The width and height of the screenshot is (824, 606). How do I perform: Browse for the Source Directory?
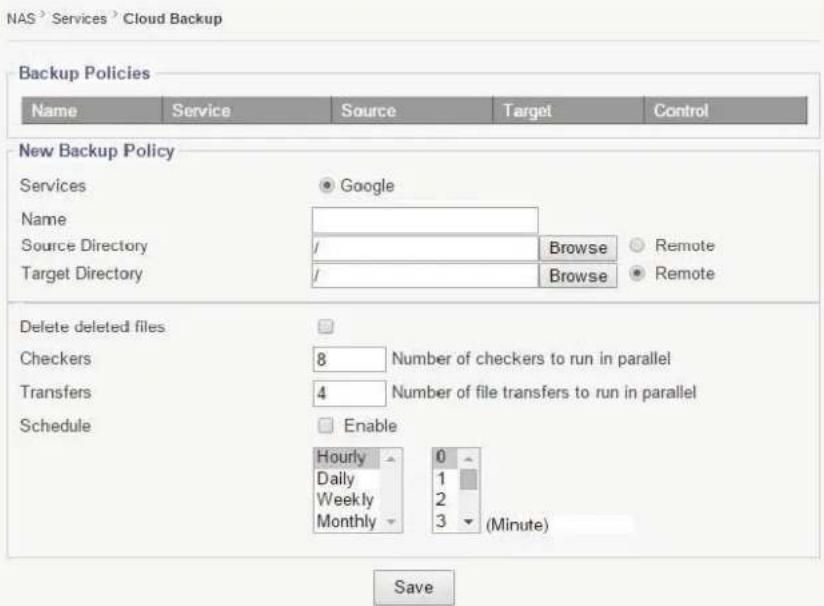[578, 248]
